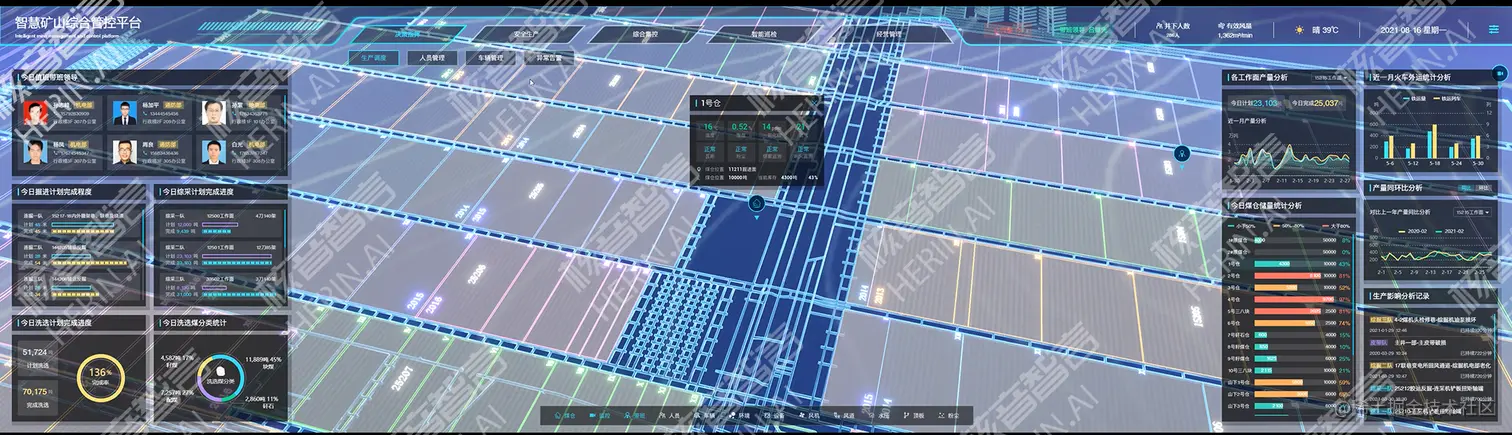Switch to the 智能巡检 main tab
The image size is (1512, 435).
tap(764, 34)
